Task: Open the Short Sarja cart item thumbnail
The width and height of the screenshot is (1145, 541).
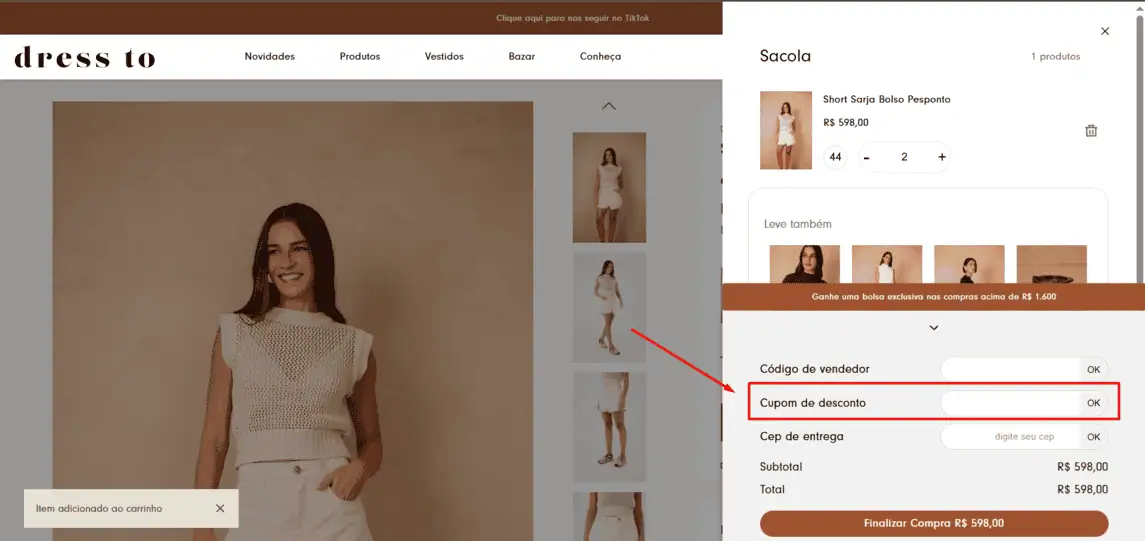Action: tap(786, 130)
